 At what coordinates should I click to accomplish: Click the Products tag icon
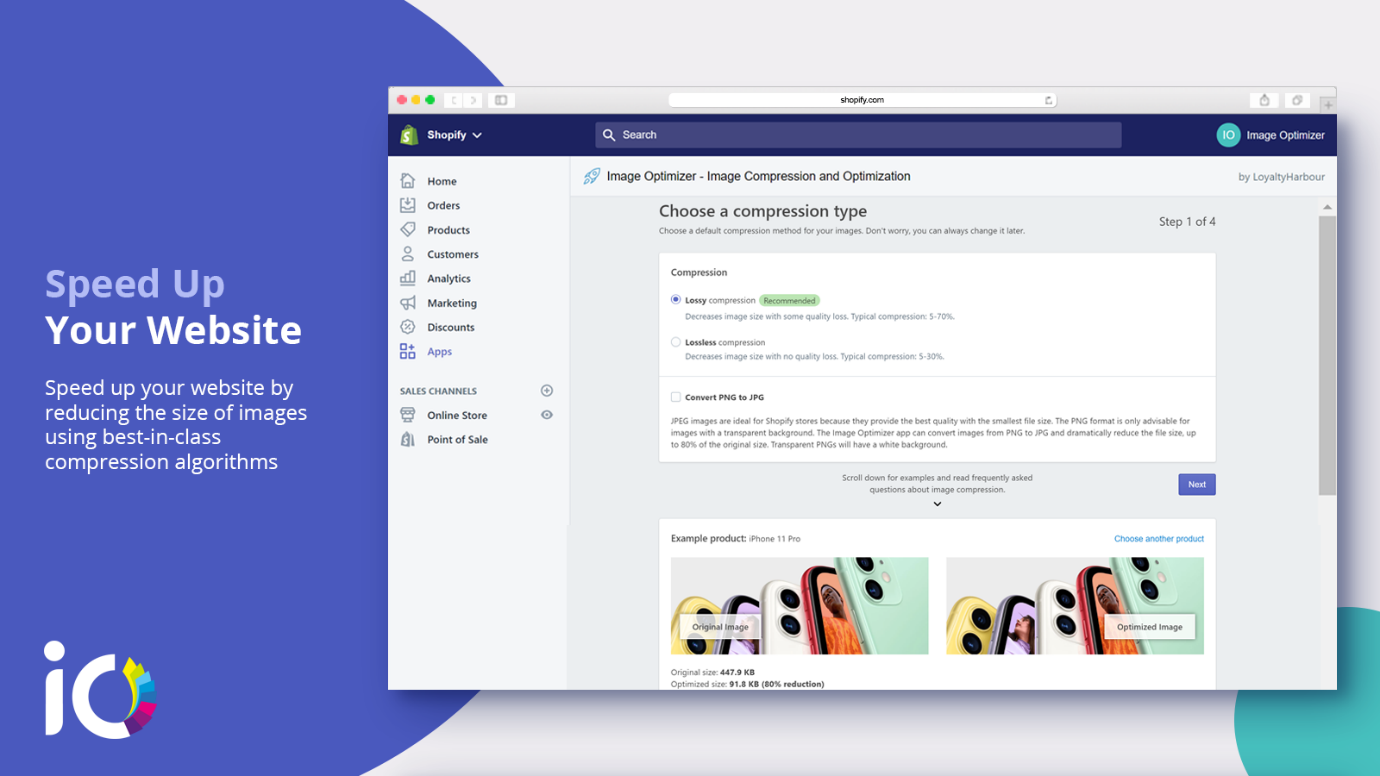coord(408,230)
